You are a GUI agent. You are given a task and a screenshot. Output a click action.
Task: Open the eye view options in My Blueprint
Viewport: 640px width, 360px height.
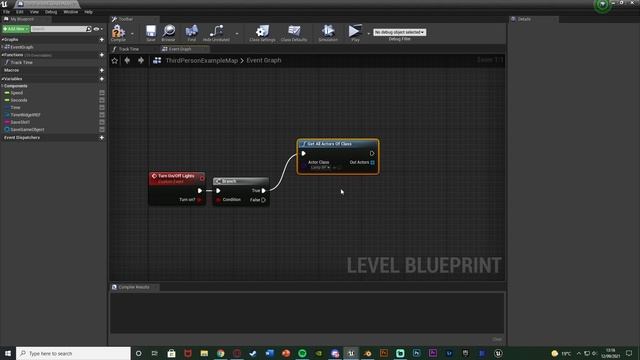tap(98, 29)
